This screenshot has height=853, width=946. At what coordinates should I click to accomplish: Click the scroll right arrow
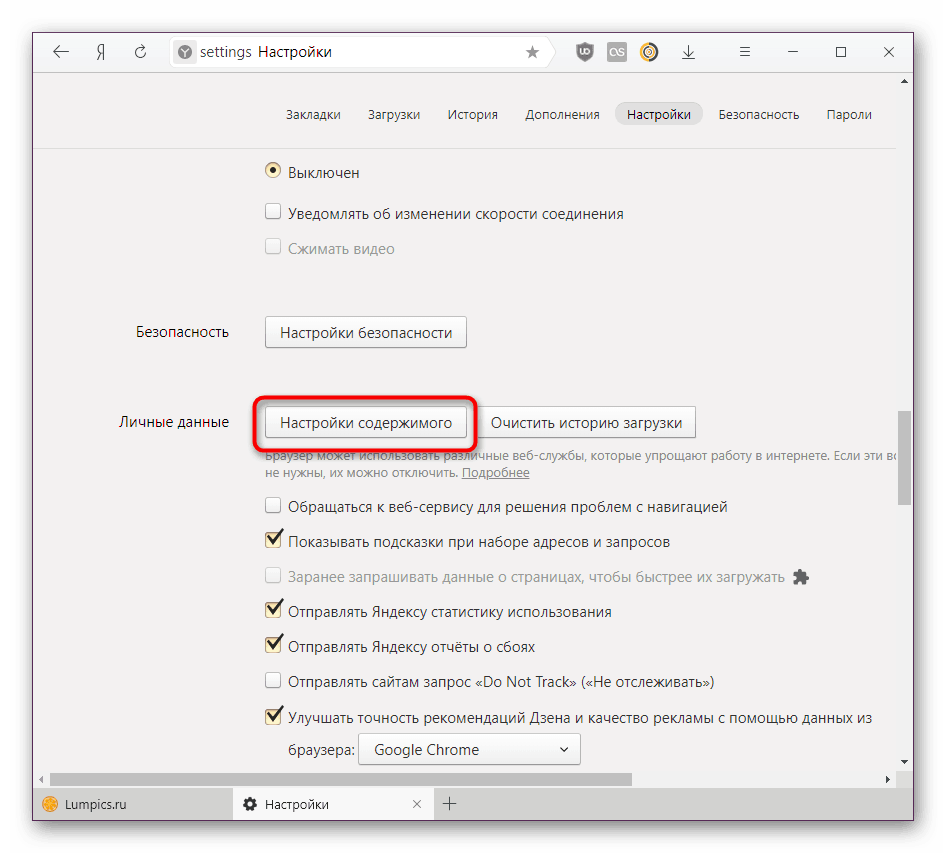[x=887, y=779]
